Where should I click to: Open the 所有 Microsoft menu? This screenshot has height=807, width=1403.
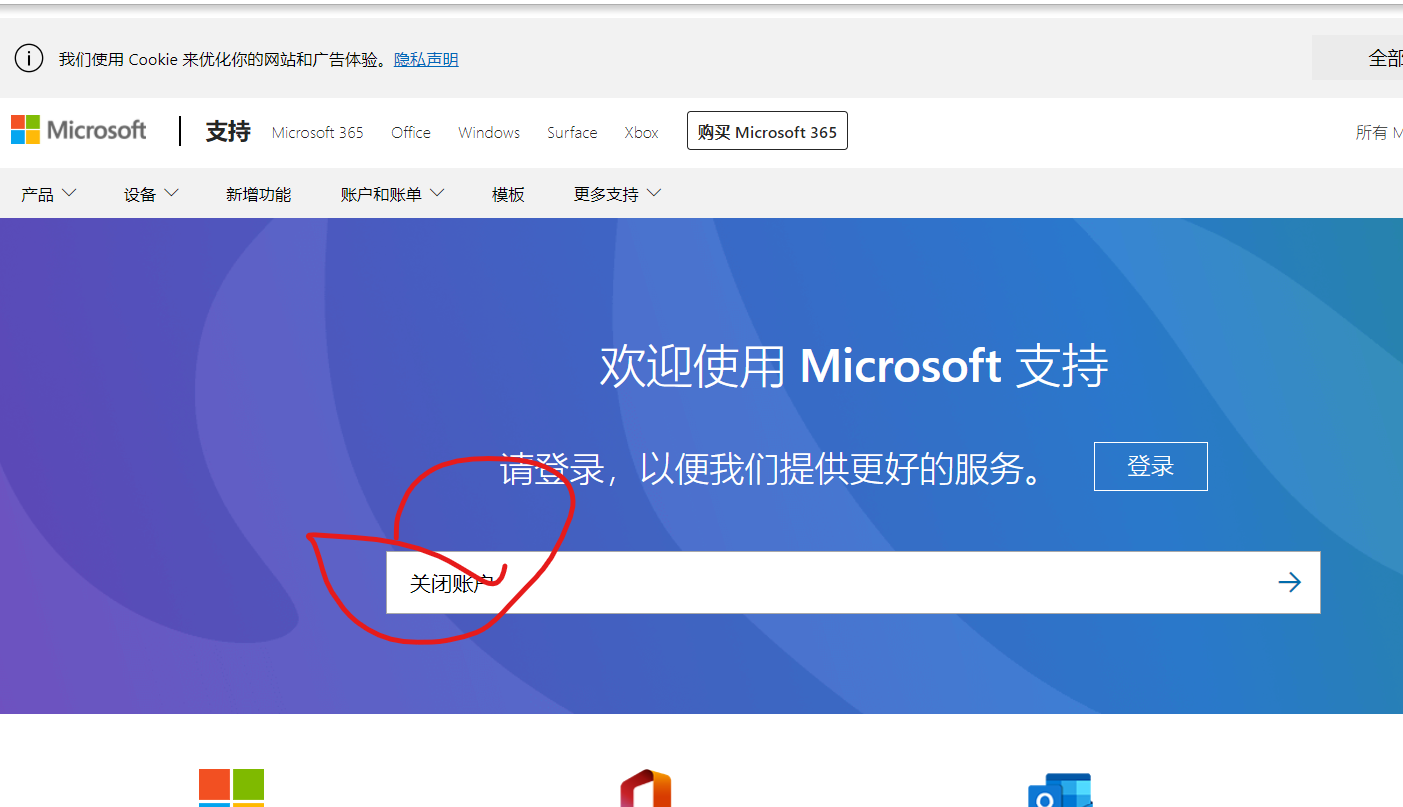[x=1378, y=132]
